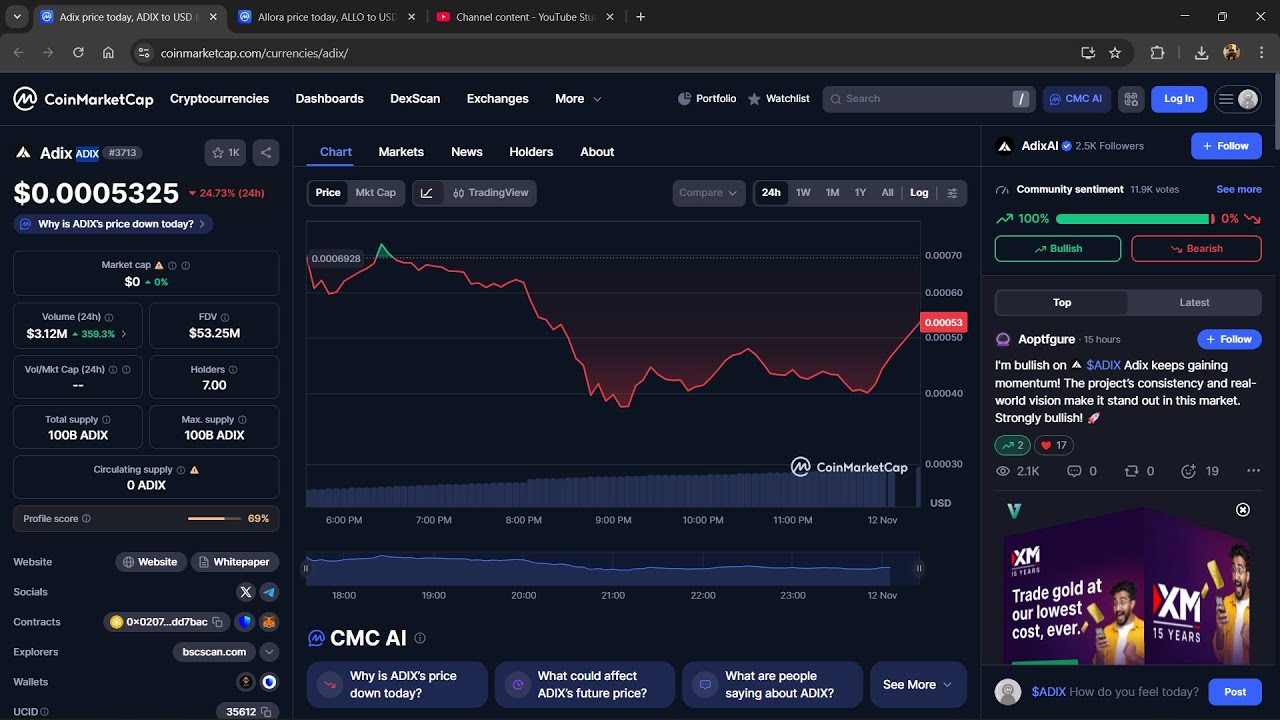Share the ADIX page via share icon
Image resolution: width=1280 pixels, height=720 pixels.
click(x=266, y=153)
